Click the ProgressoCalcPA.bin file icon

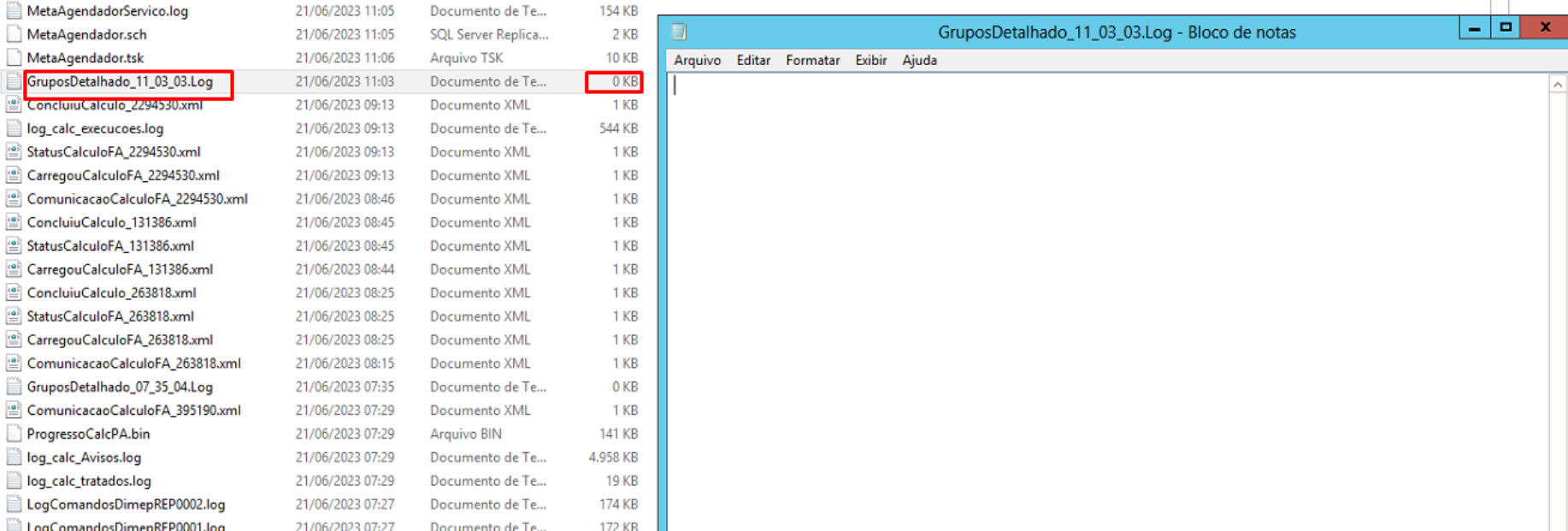coord(14,434)
